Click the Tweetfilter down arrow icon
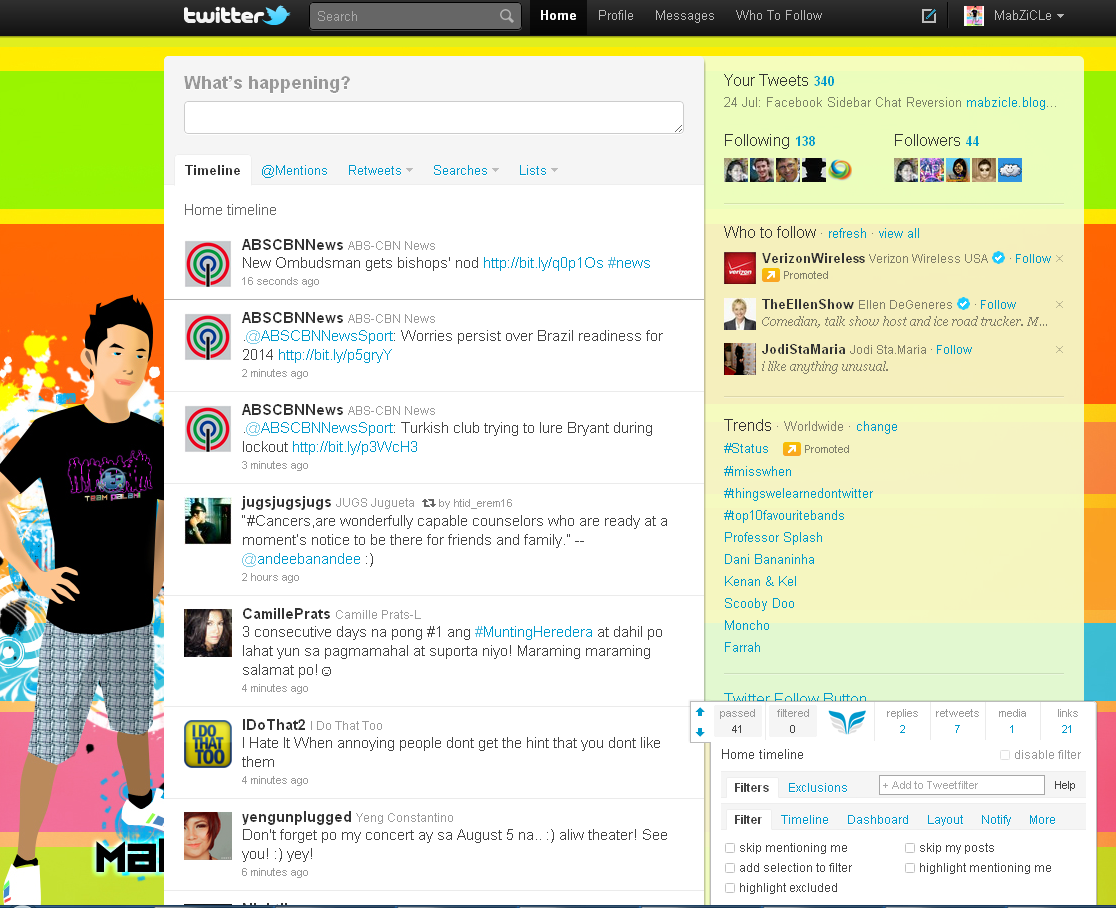Screen dimensions: 1116x908 (x=700, y=732)
